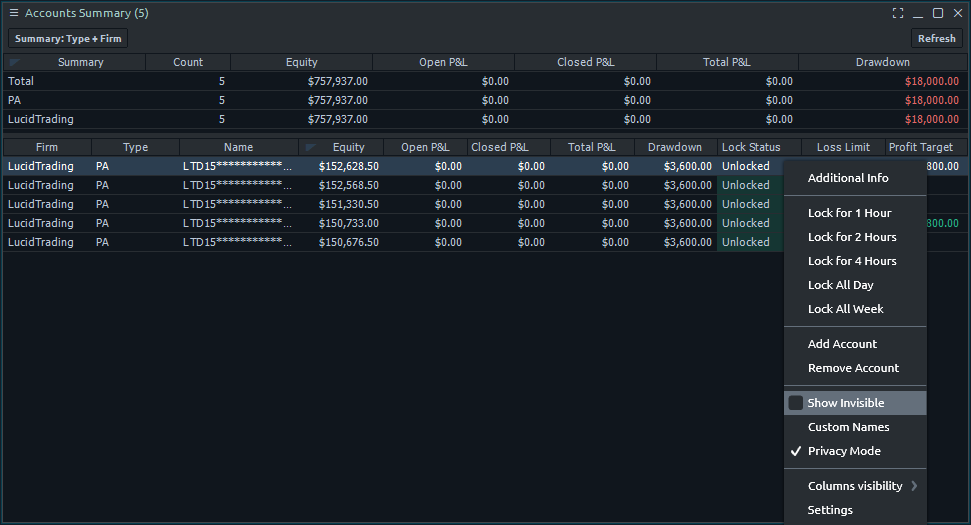The width and height of the screenshot is (971, 525).
Task: Click the Loss Limit column header
Action: click(x=843, y=147)
